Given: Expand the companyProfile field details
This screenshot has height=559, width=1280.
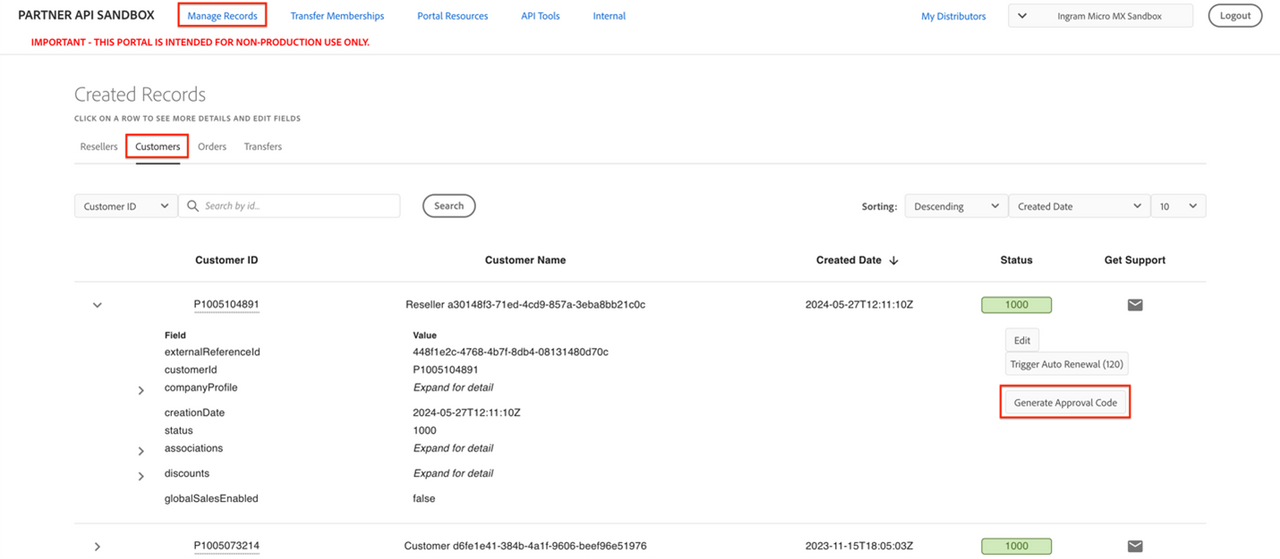Looking at the screenshot, I should (141, 390).
